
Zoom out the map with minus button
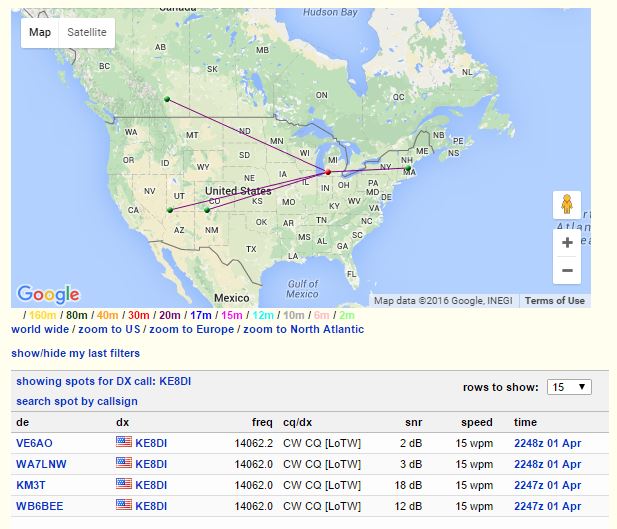pyautogui.click(x=567, y=270)
